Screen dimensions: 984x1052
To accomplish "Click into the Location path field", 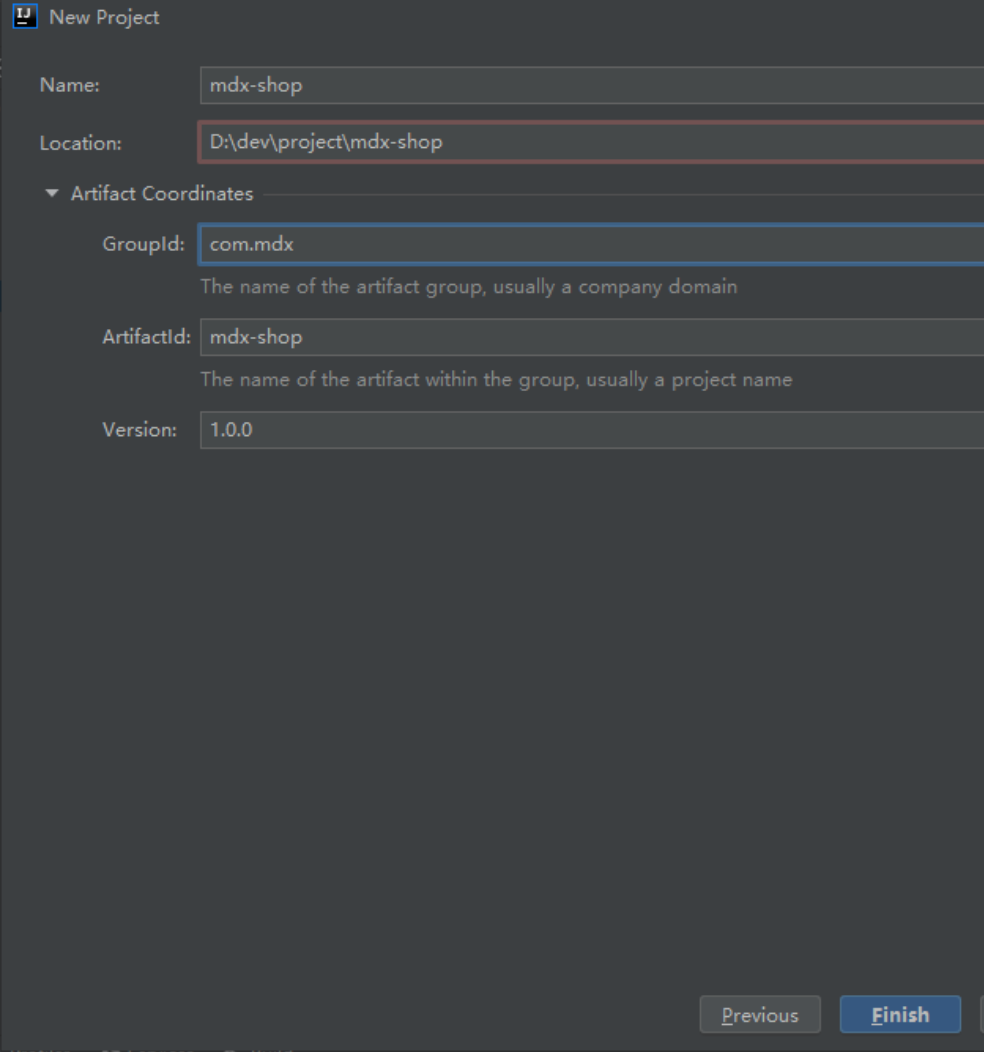I will pos(590,142).
